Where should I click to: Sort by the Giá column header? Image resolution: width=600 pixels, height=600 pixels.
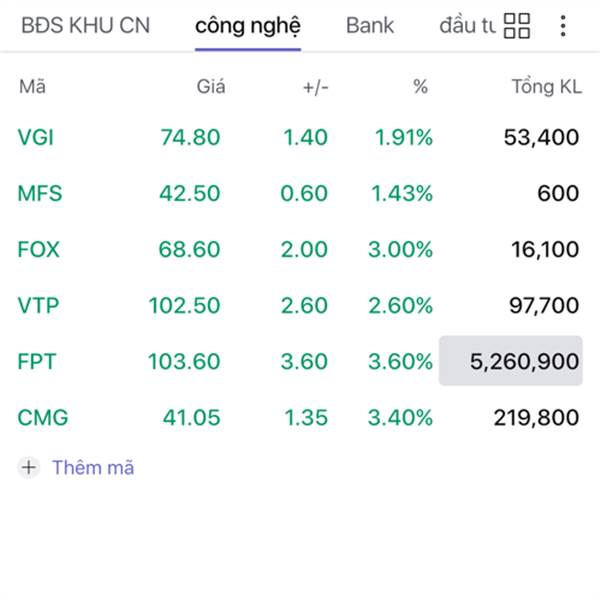click(210, 87)
